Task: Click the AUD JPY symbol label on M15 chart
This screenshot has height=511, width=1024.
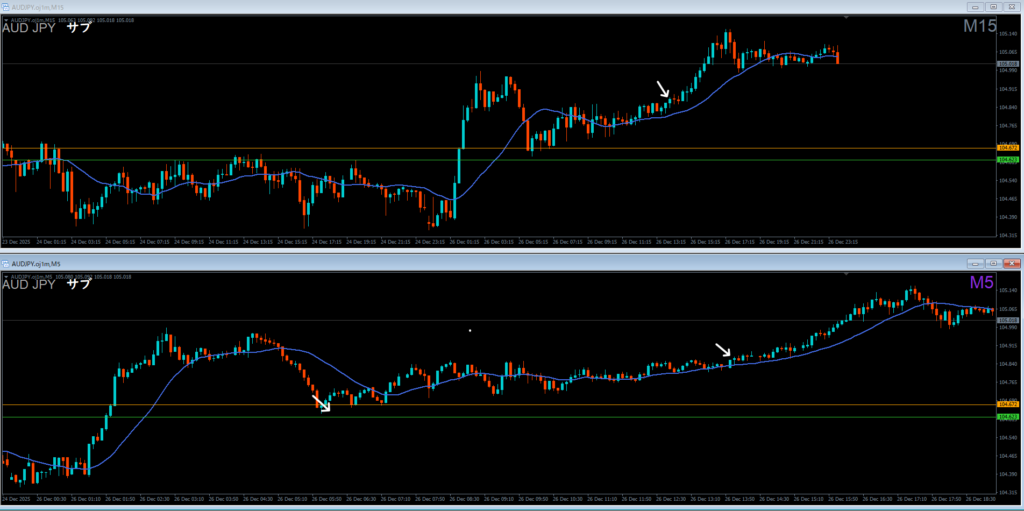Action: coord(28,28)
